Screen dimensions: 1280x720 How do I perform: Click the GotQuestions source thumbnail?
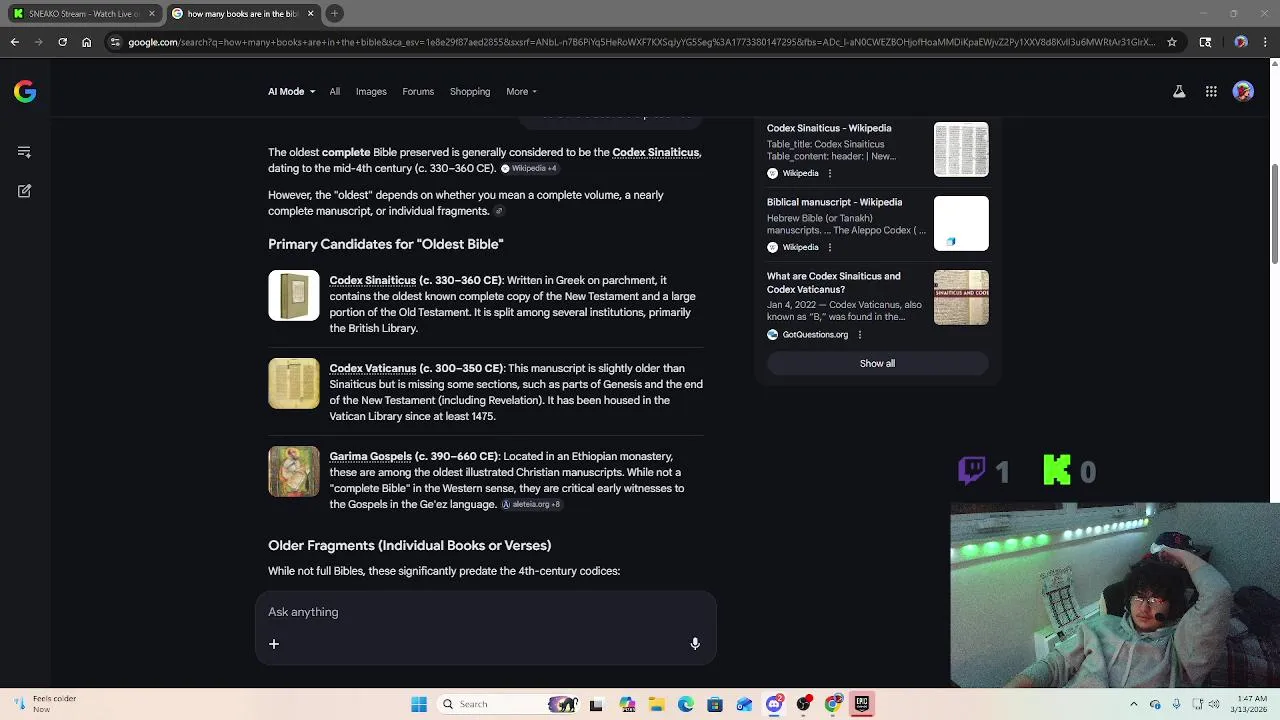coord(961,297)
